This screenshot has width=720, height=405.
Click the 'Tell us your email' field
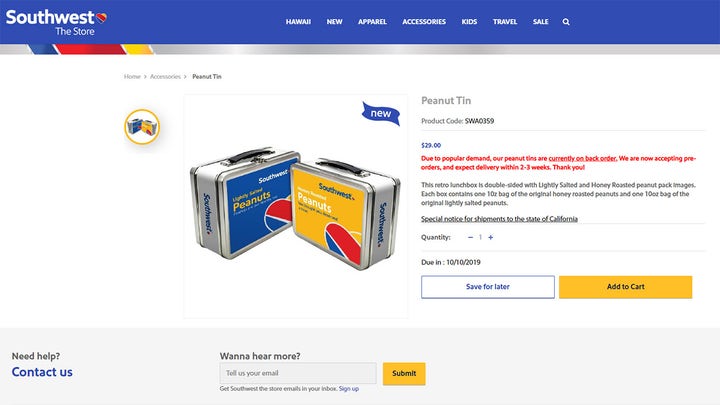[x=298, y=373]
